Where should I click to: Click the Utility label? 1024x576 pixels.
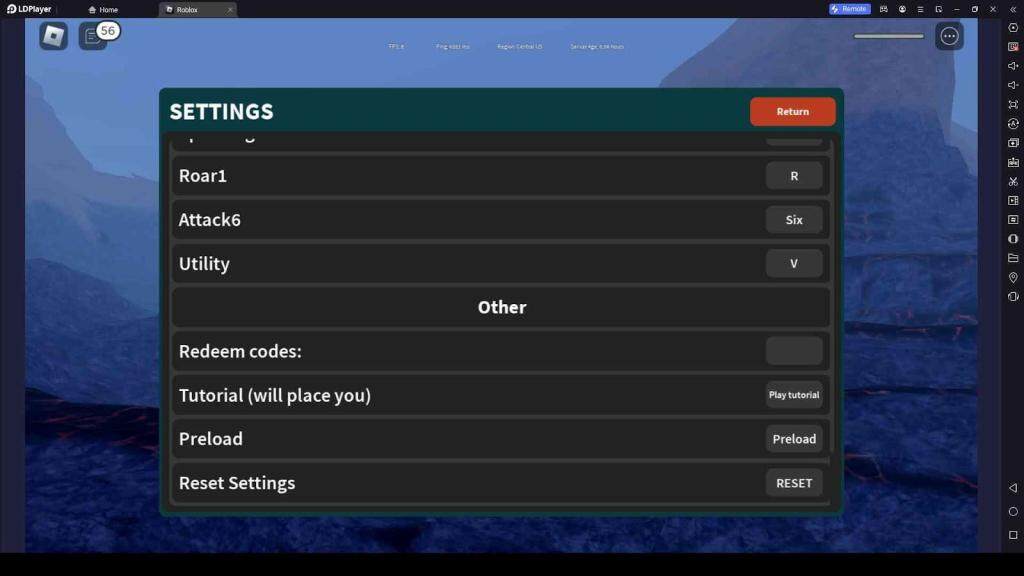coord(204,264)
